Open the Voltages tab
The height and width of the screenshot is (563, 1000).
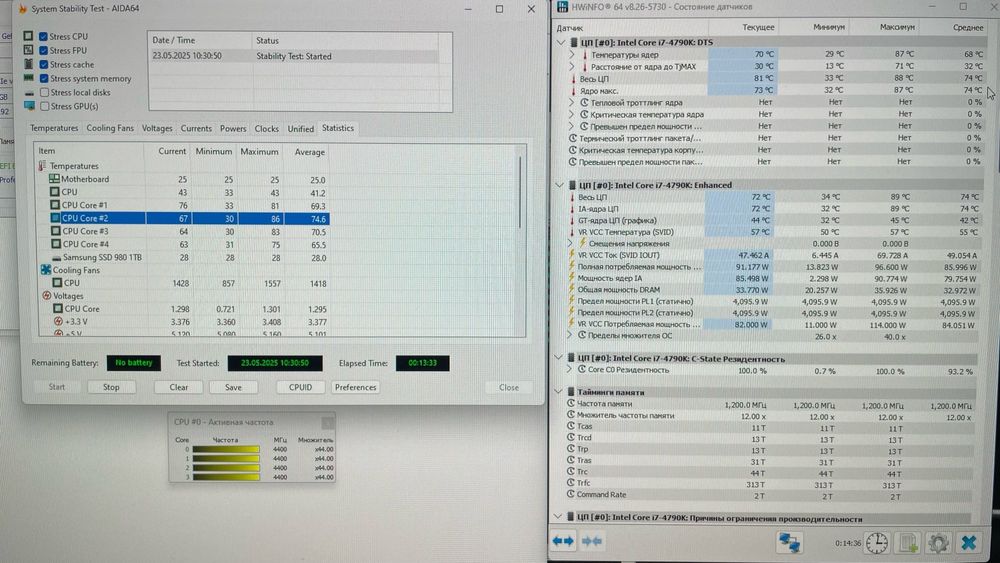pyautogui.click(x=157, y=128)
